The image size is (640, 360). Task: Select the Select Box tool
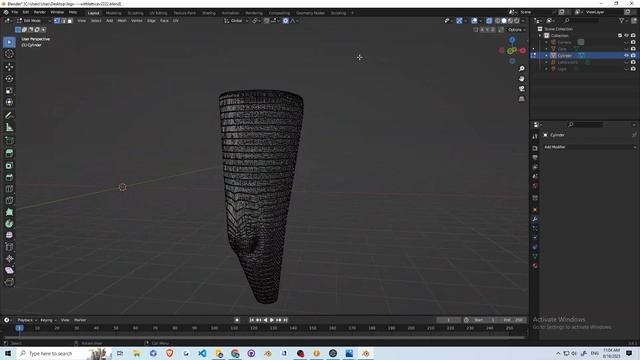pos(9,42)
